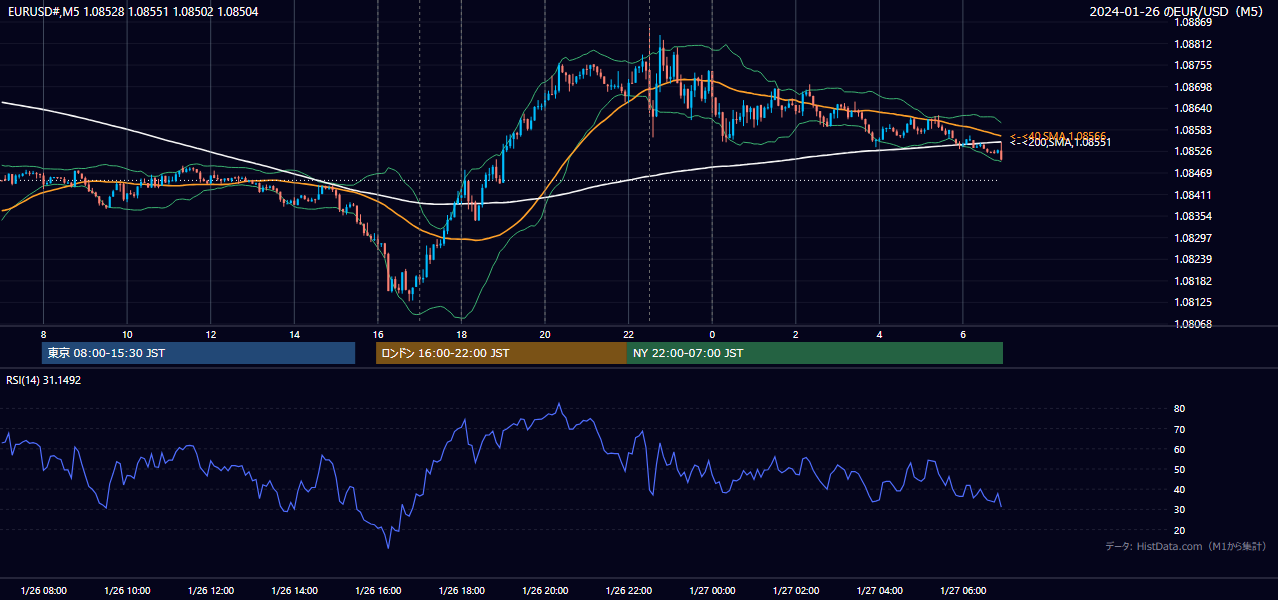This screenshot has width=1278, height=600.
Task: Click hour label 18 under price chart
Action: pyautogui.click(x=461, y=334)
